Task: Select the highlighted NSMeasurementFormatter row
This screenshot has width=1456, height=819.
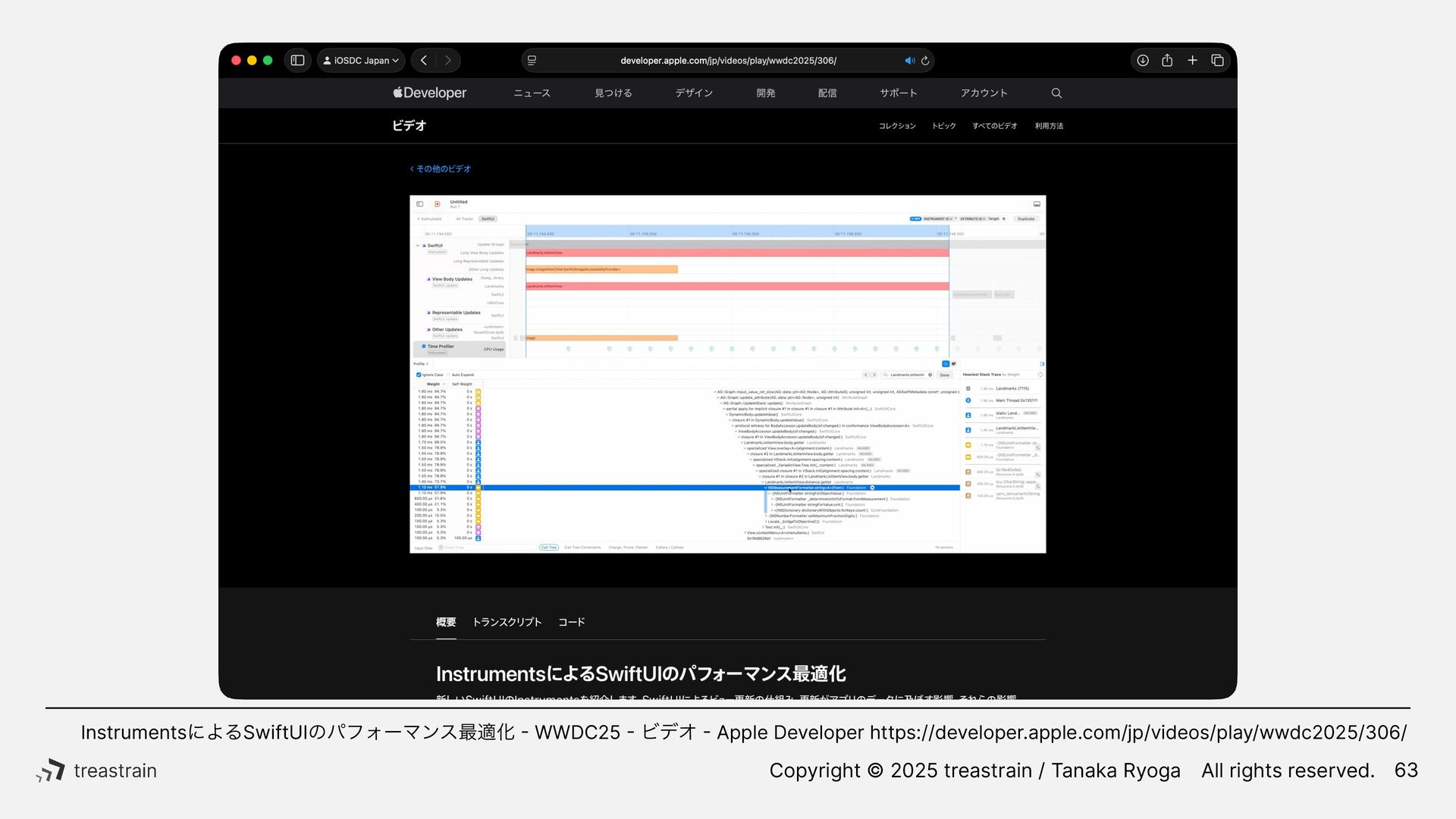Action: (x=685, y=488)
